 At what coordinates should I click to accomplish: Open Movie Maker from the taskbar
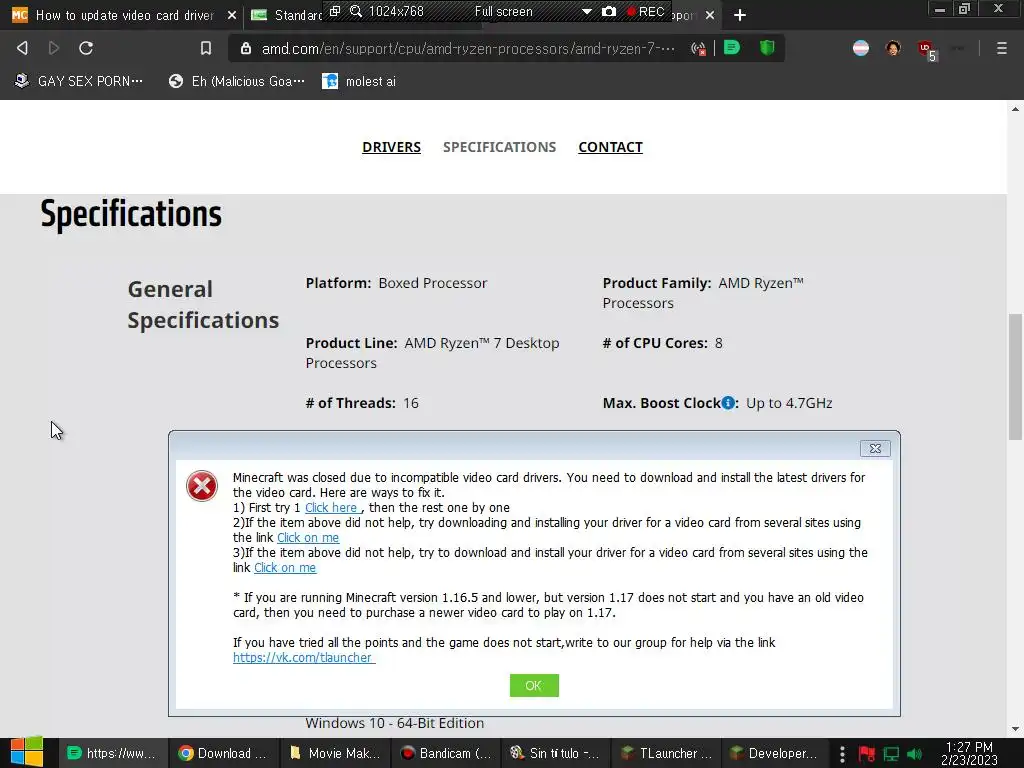(x=334, y=753)
